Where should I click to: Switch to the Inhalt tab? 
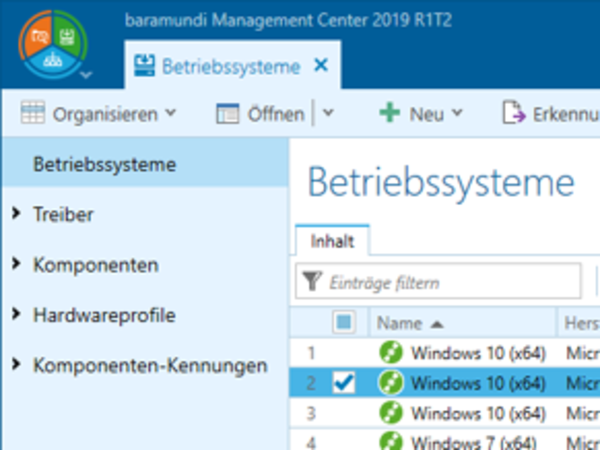332,241
